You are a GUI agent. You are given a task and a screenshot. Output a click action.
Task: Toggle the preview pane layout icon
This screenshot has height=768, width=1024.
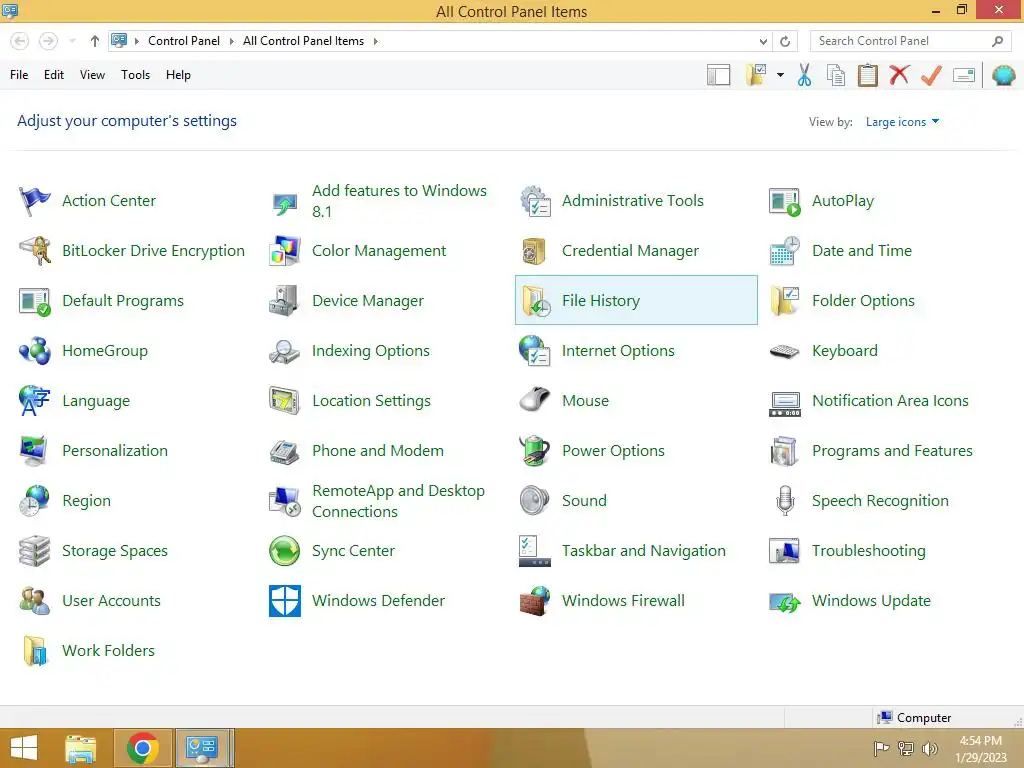click(718, 75)
